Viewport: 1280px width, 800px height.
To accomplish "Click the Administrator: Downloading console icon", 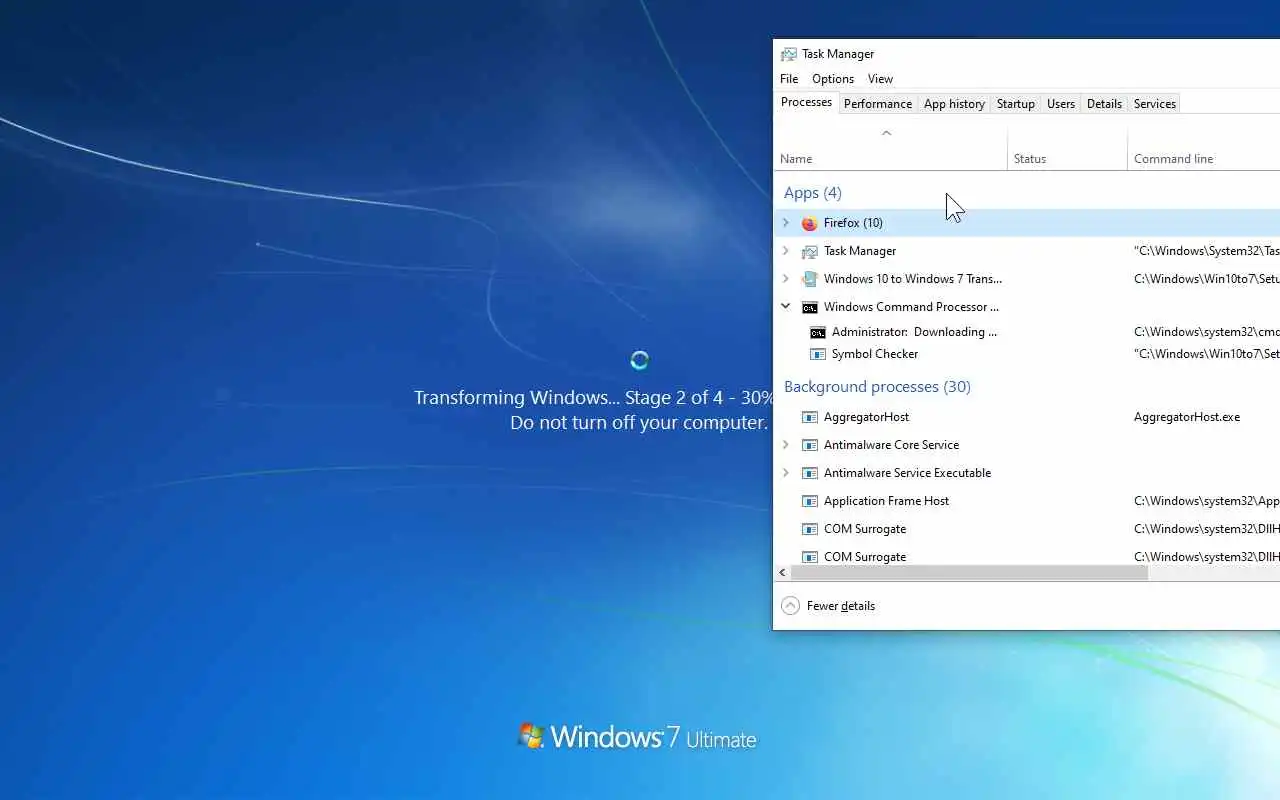I will point(818,332).
